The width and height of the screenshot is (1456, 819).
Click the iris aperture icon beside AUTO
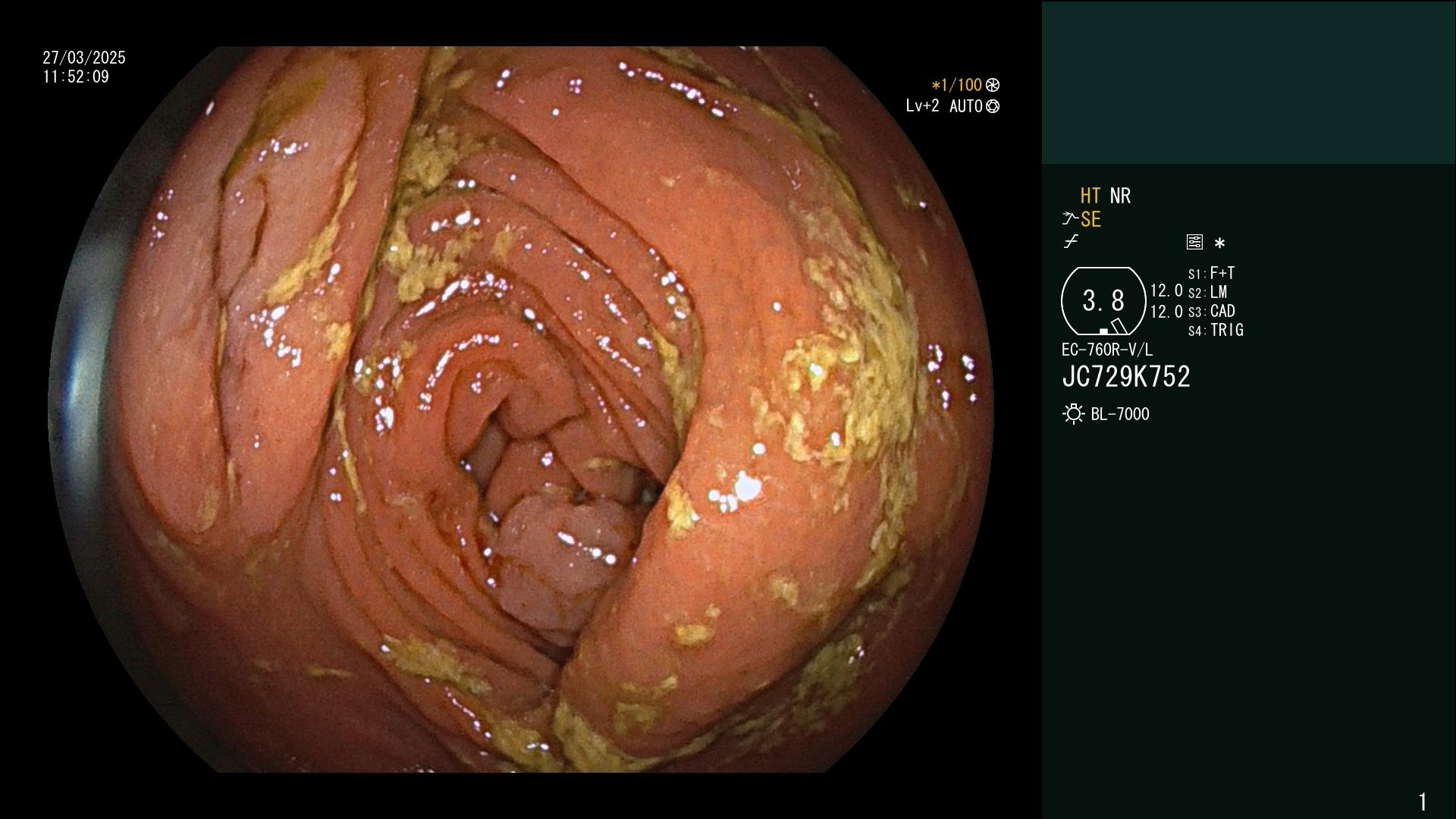pyautogui.click(x=993, y=106)
